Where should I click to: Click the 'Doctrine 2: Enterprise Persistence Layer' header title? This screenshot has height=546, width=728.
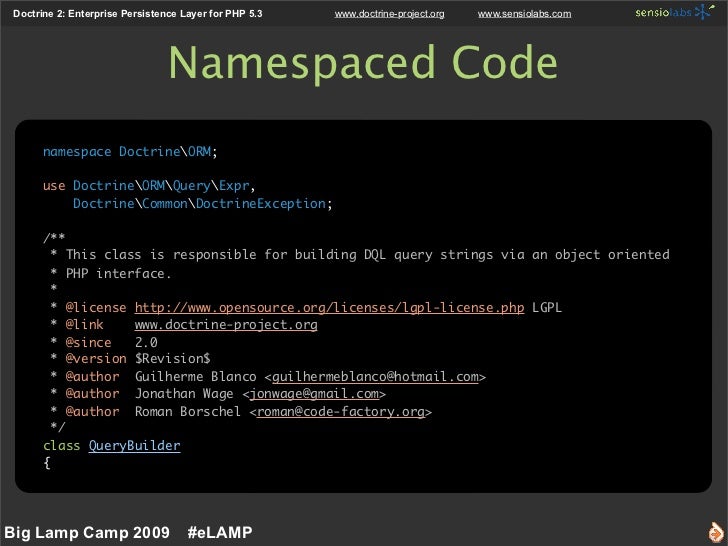[137, 14]
